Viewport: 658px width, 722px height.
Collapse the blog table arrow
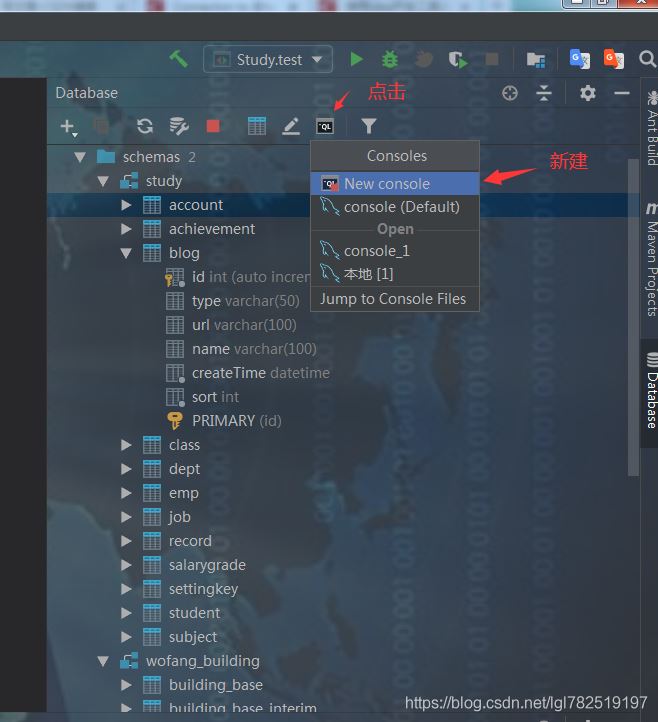point(126,253)
